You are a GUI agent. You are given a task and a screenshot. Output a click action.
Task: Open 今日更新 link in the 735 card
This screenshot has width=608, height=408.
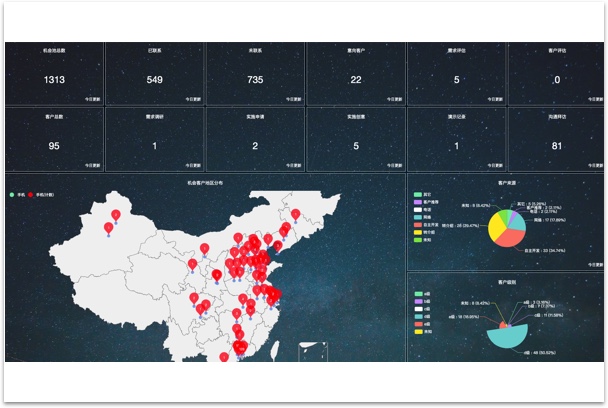294,99
